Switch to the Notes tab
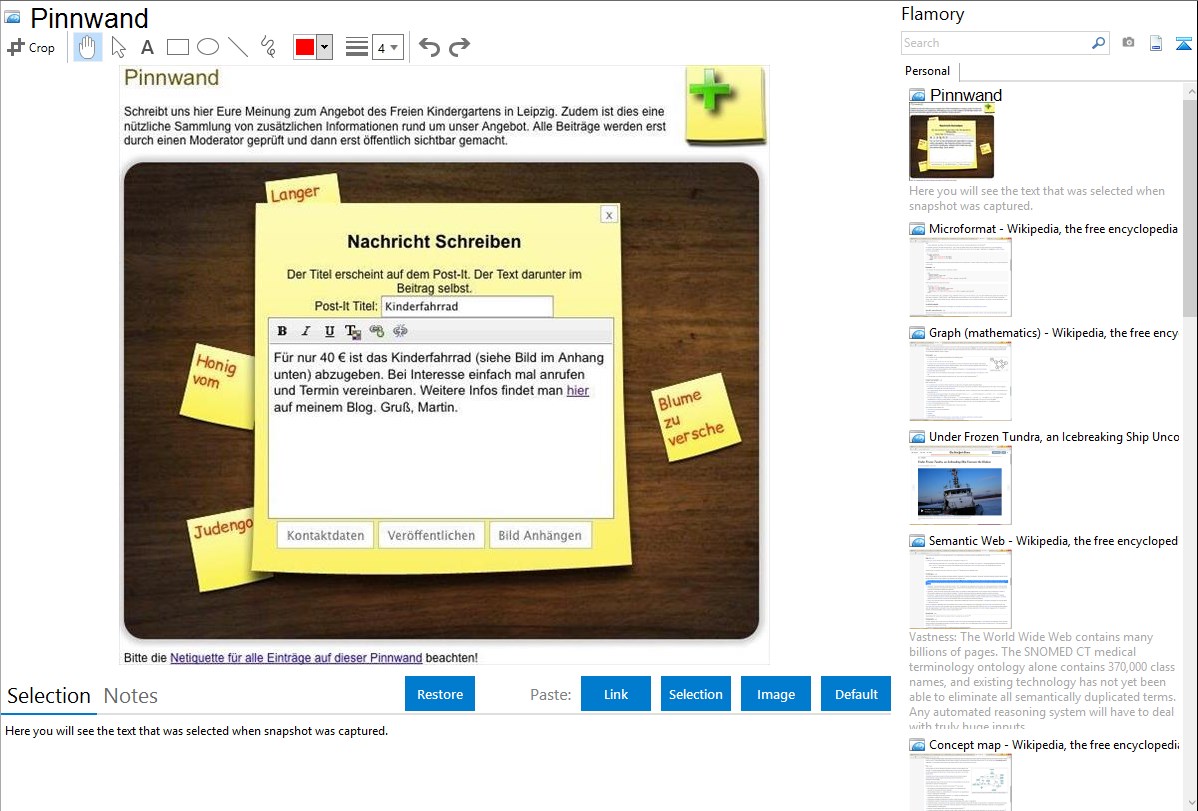Screen dimensions: 1198x811 131,696
